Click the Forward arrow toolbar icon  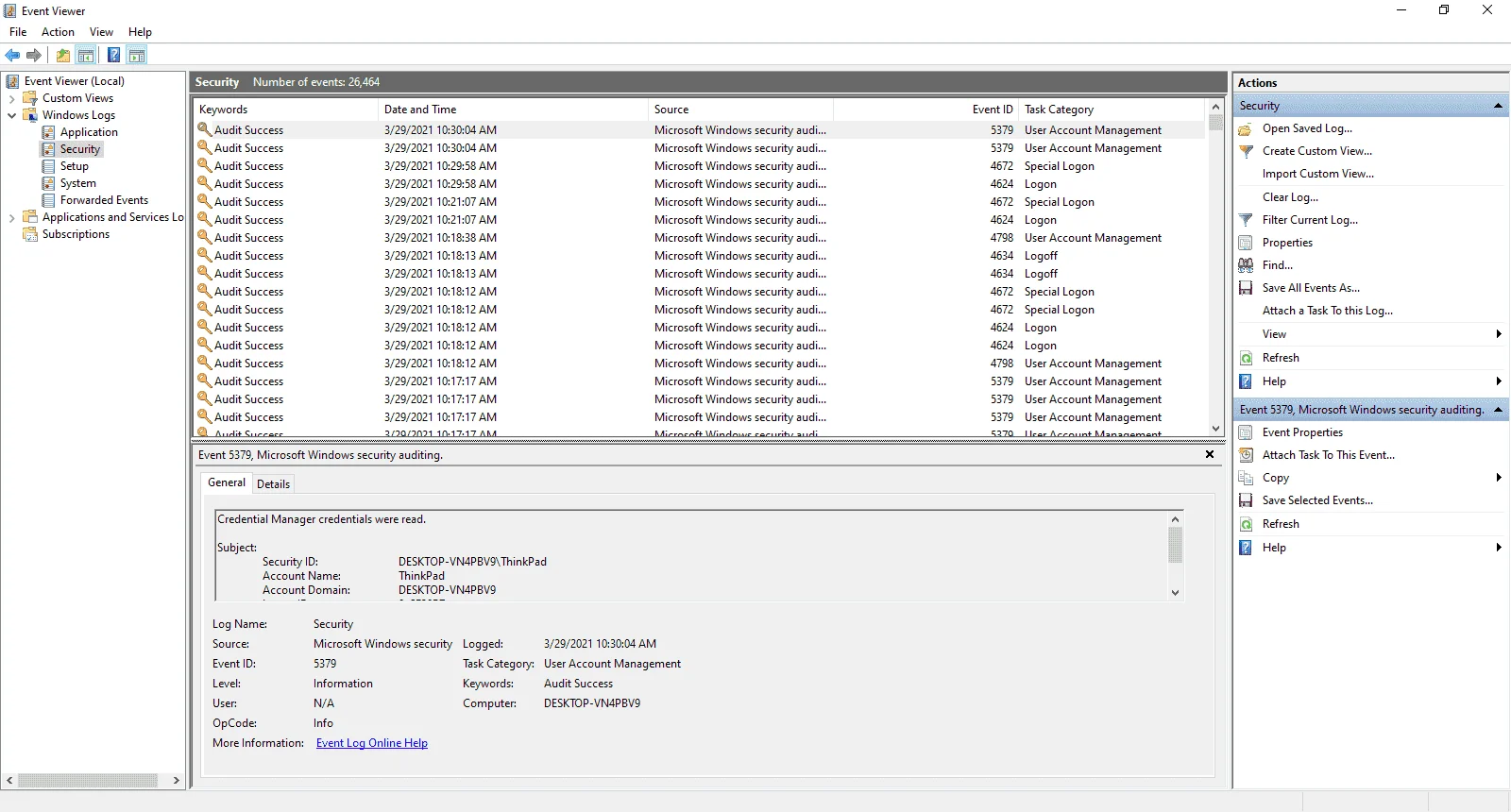(34, 56)
